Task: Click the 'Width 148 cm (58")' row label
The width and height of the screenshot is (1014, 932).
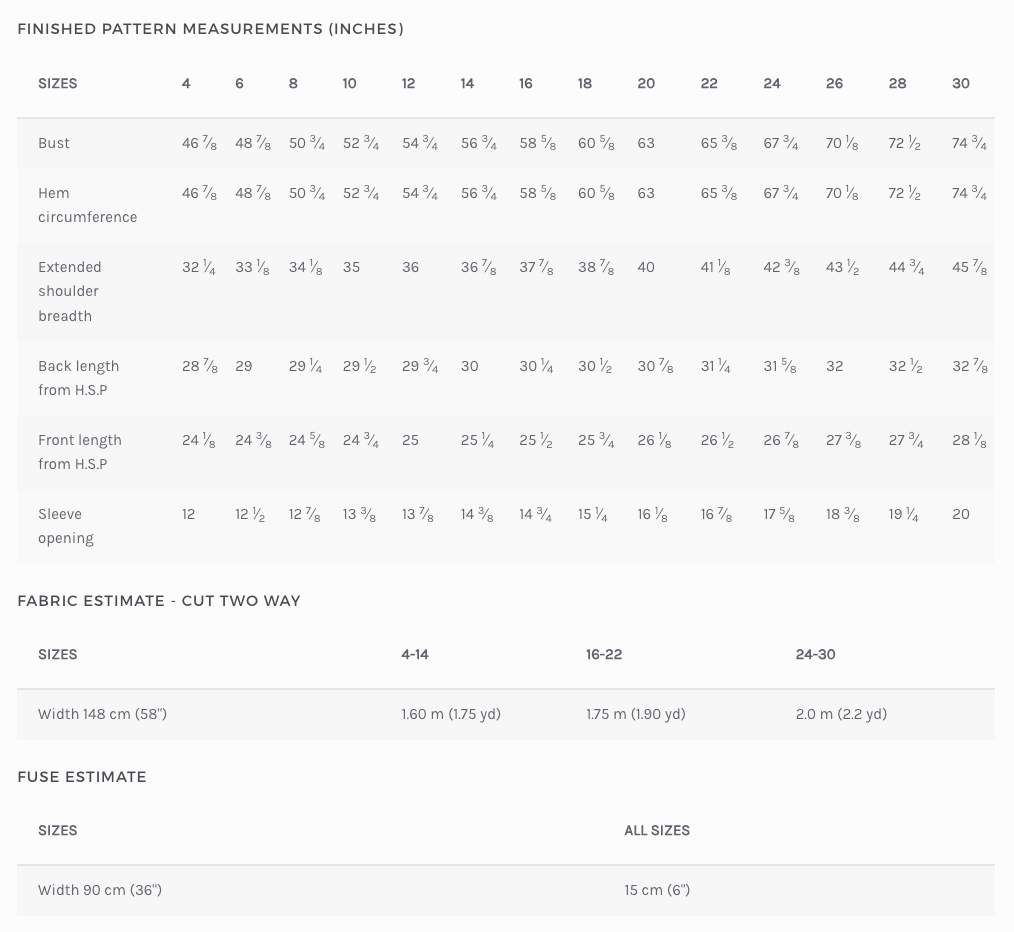Action: point(102,714)
